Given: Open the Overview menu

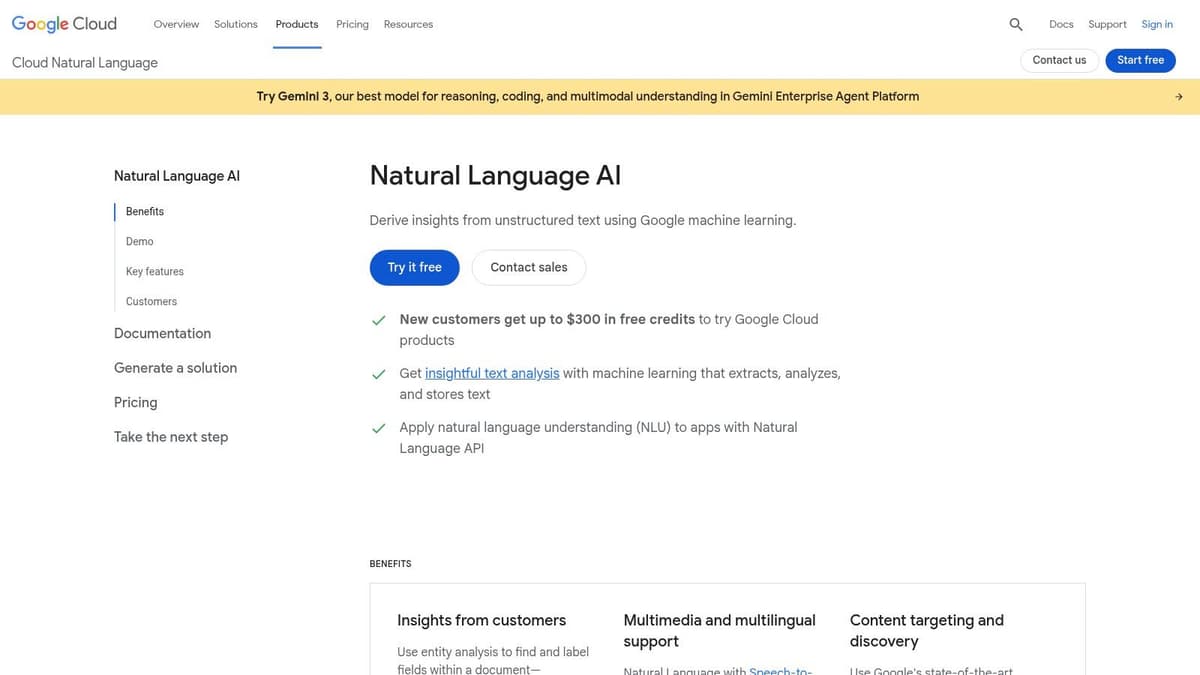Looking at the screenshot, I should tap(176, 24).
